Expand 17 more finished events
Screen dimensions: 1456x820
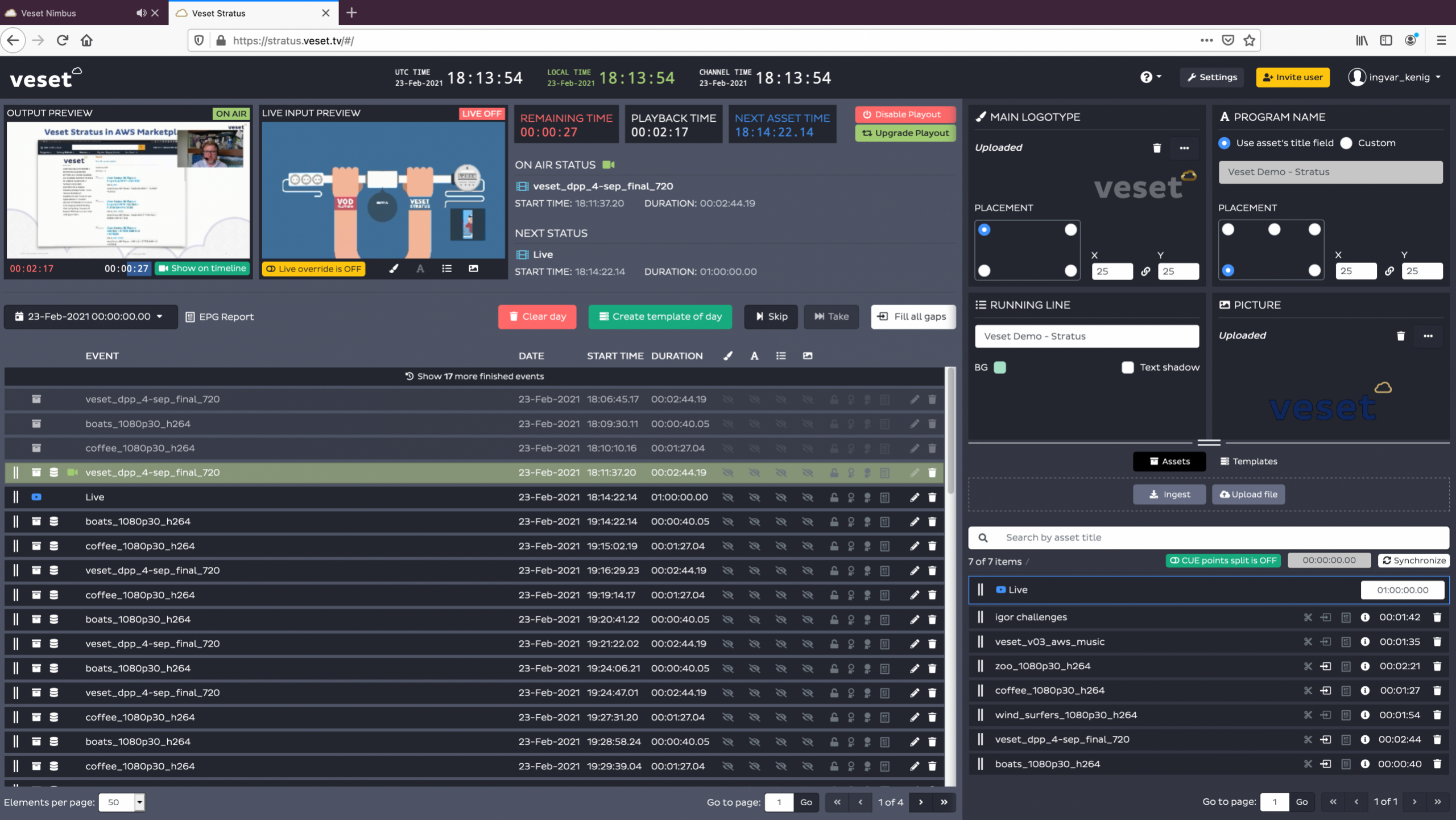(x=474, y=377)
